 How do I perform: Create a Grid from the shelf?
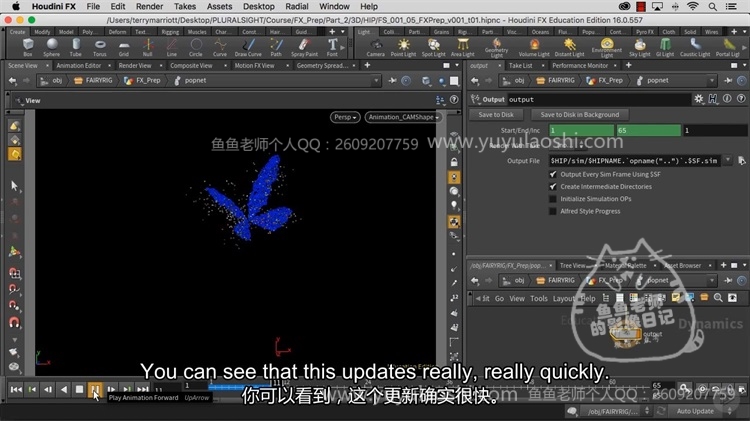124,47
